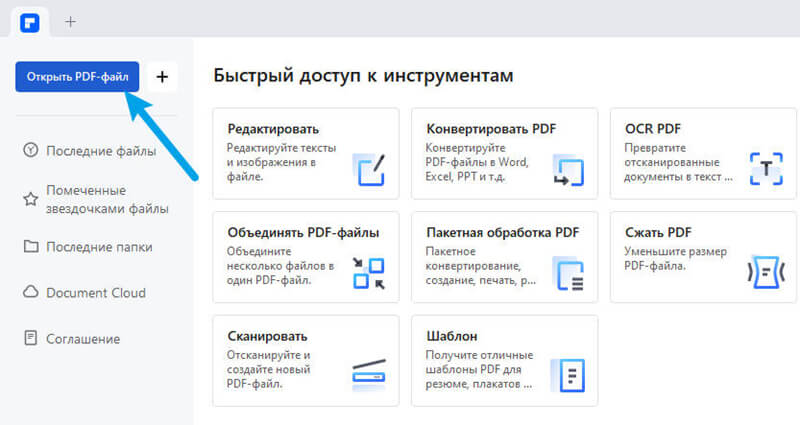Open Последние файлы in sidebar

click(x=100, y=151)
